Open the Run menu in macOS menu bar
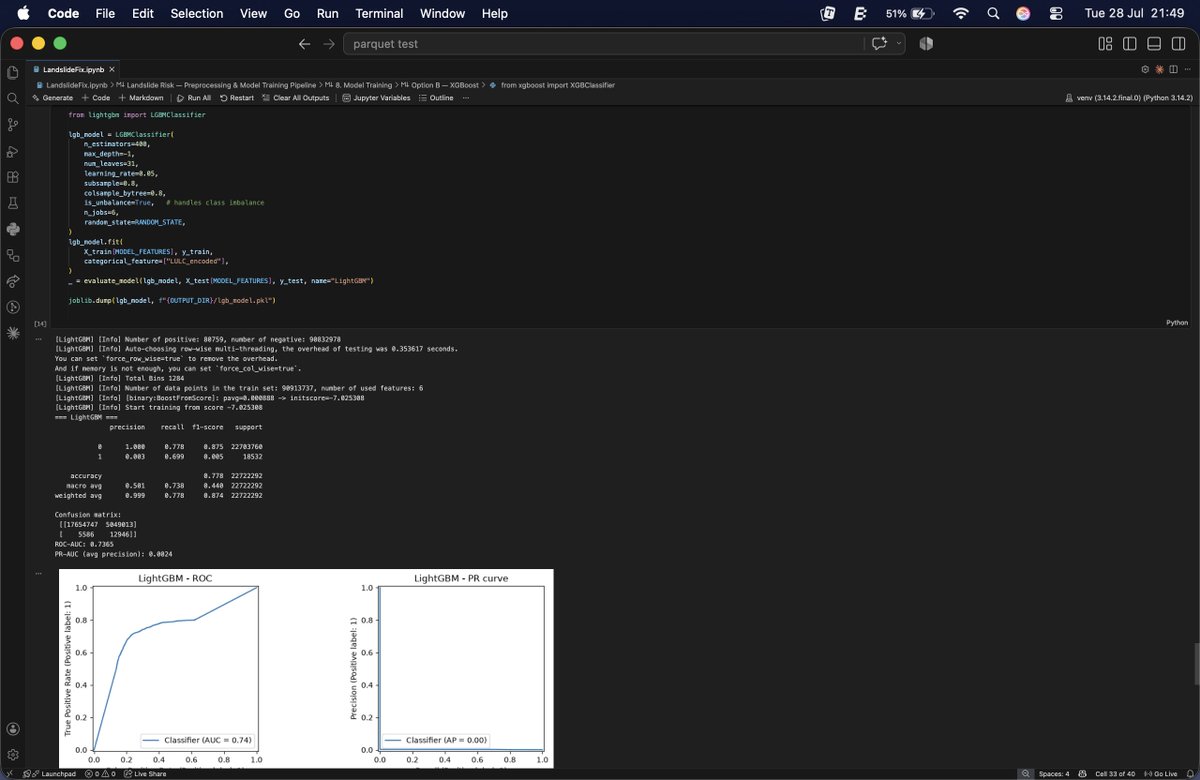The image size is (1200, 780). (327, 13)
